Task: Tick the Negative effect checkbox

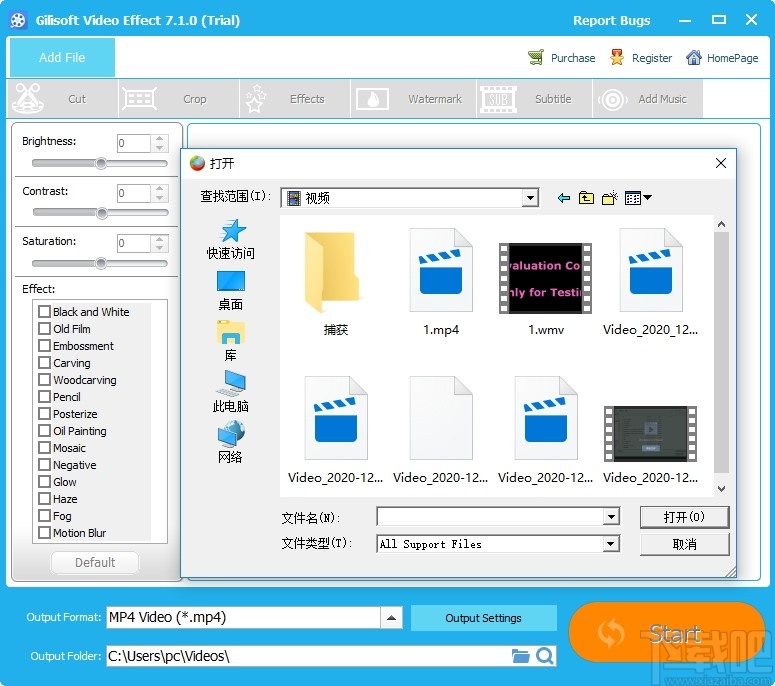Action: pos(44,465)
